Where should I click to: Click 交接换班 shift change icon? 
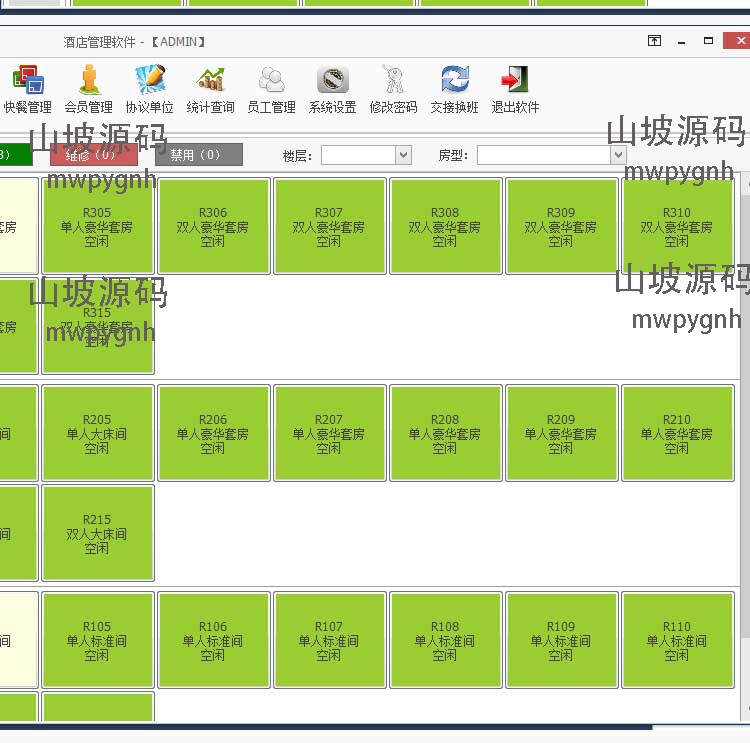click(454, 79)
